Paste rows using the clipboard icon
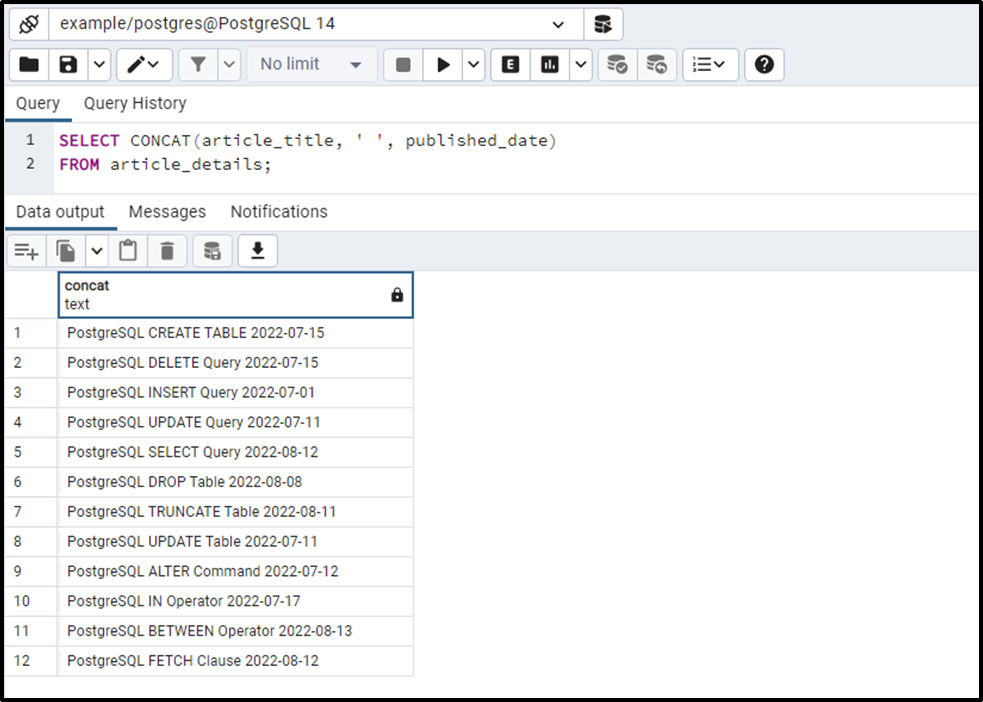 coord(128,250)
